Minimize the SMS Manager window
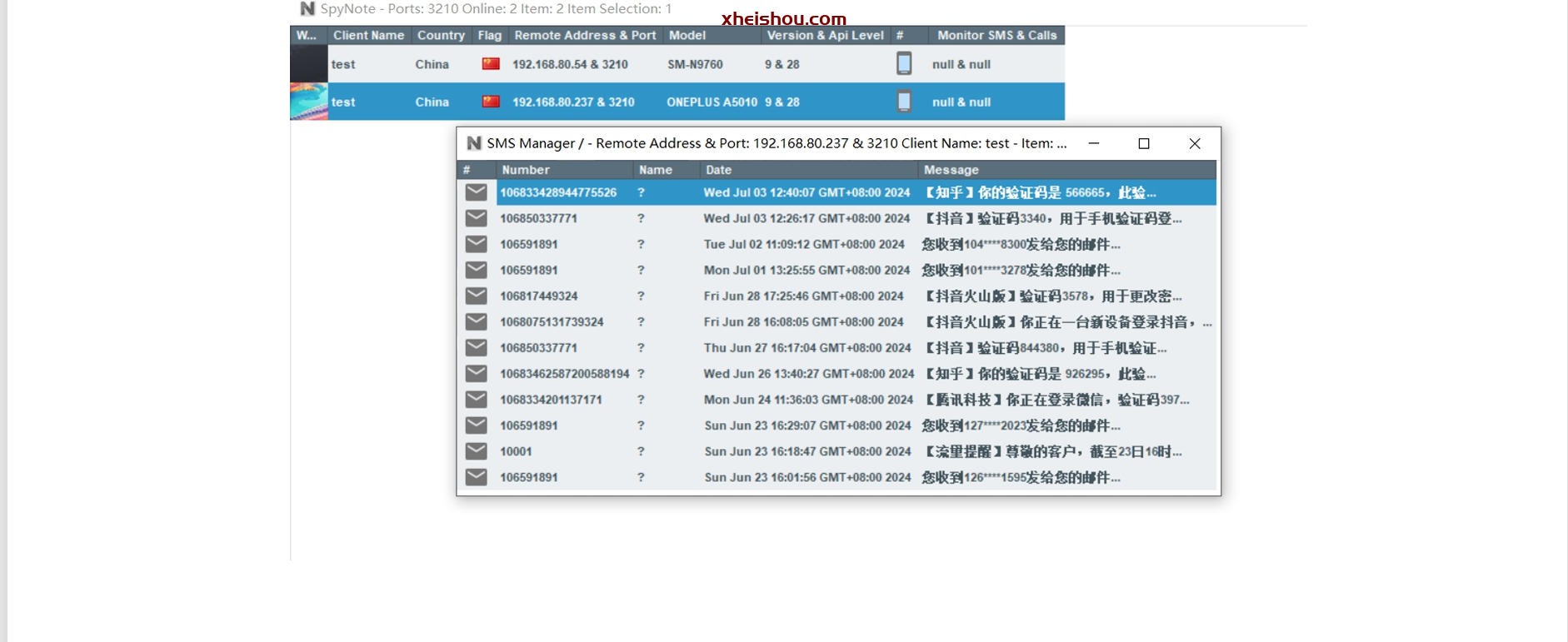1568x642 pixels. click(x=1094, y=143)
